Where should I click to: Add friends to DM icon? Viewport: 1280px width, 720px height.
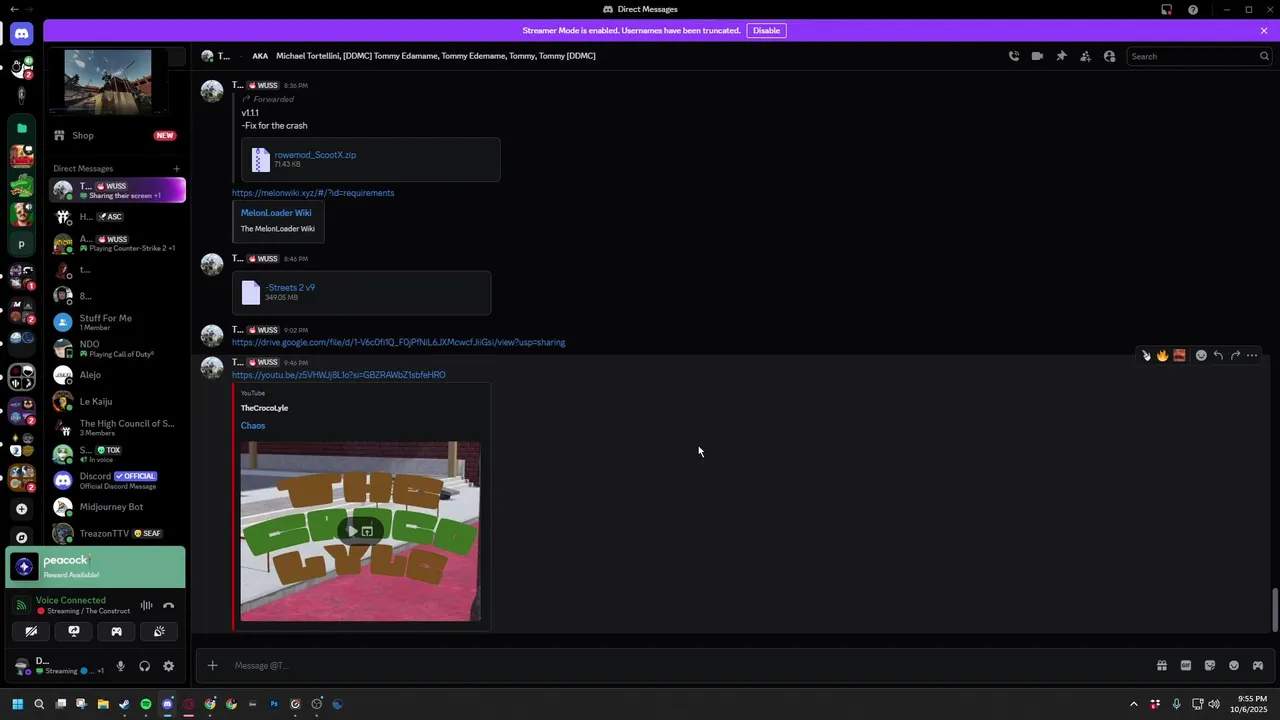[x=1085, y=56]
